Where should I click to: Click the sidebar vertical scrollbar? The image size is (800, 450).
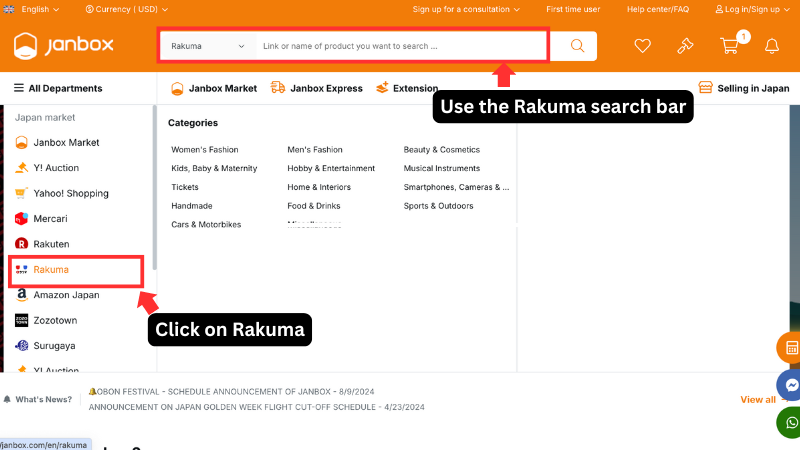(x=155, y=188)
